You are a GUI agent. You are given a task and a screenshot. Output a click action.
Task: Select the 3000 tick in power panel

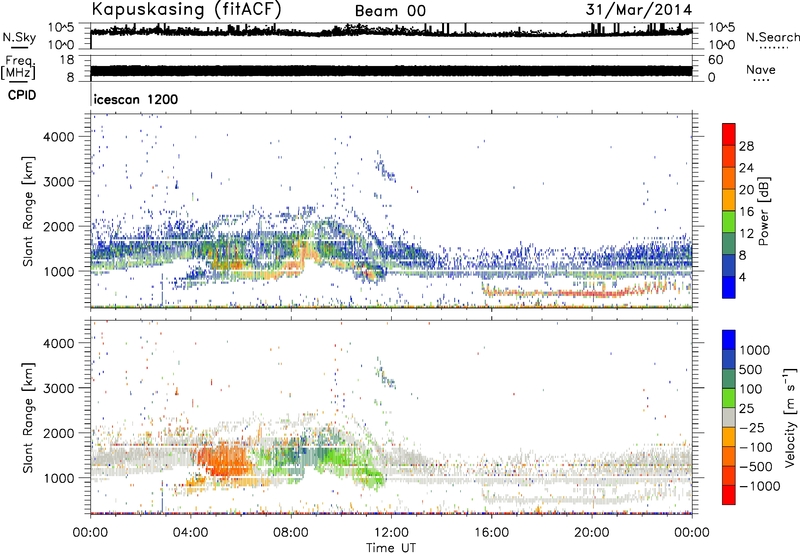tap(59, 182)
